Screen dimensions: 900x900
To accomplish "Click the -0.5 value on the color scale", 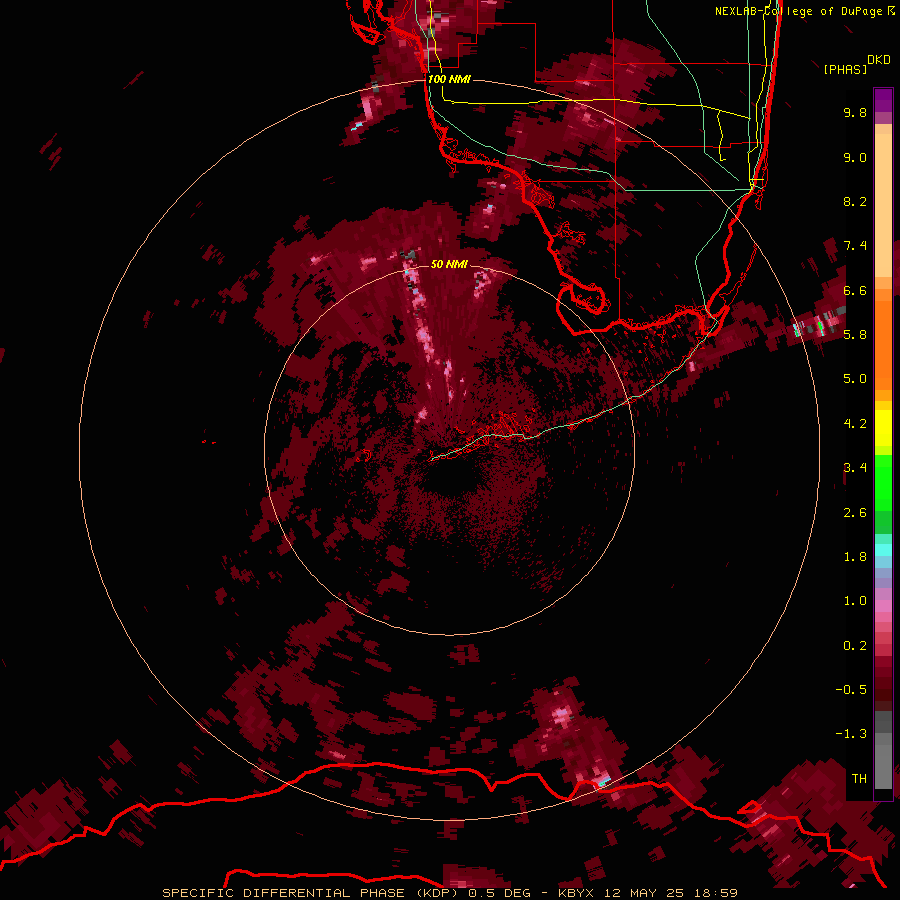I will point(851,690).
